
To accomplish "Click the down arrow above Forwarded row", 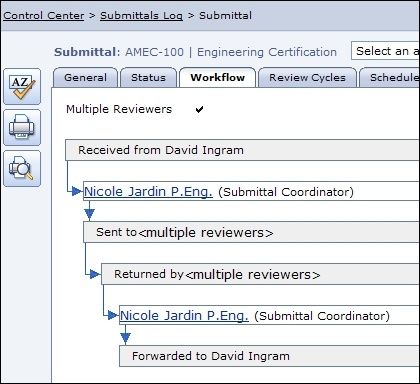I will 125,338.
